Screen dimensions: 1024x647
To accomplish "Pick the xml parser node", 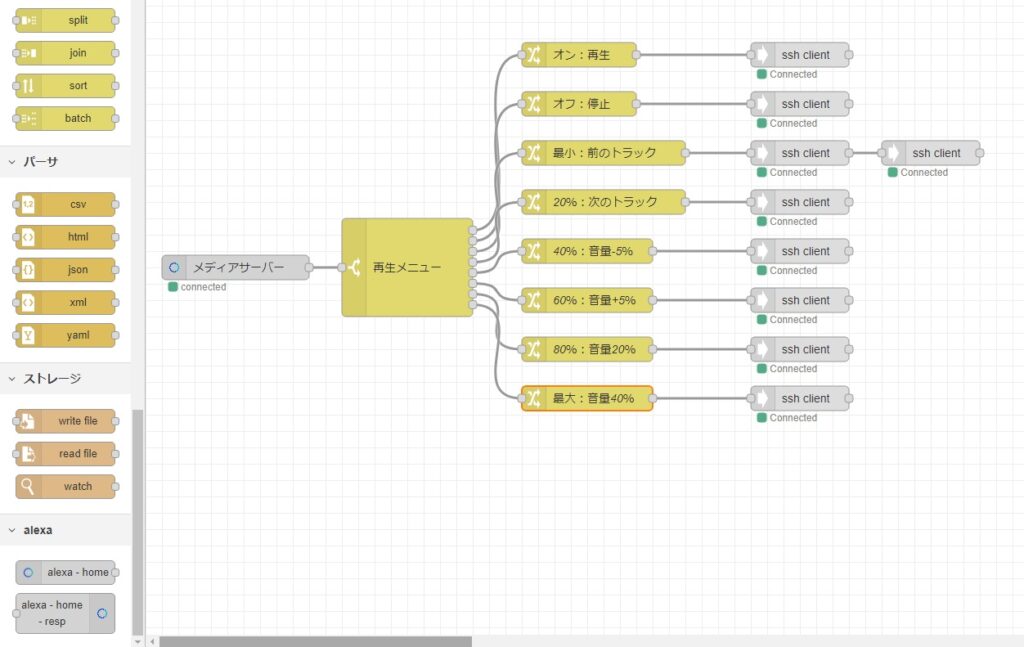I will [x=65, y=302].
